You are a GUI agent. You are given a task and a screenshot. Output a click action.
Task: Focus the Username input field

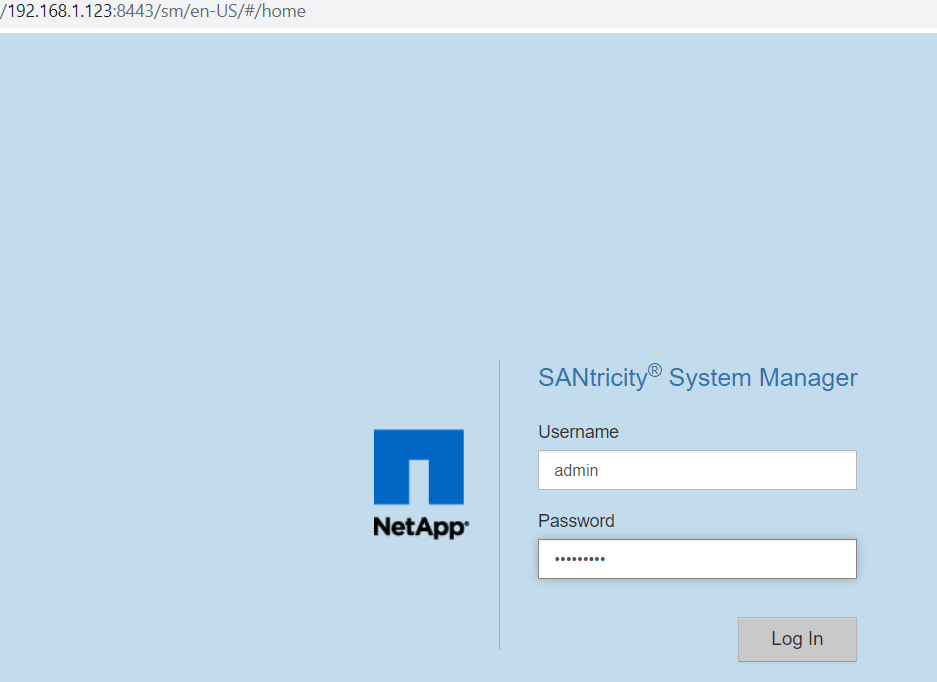[697, 470]
